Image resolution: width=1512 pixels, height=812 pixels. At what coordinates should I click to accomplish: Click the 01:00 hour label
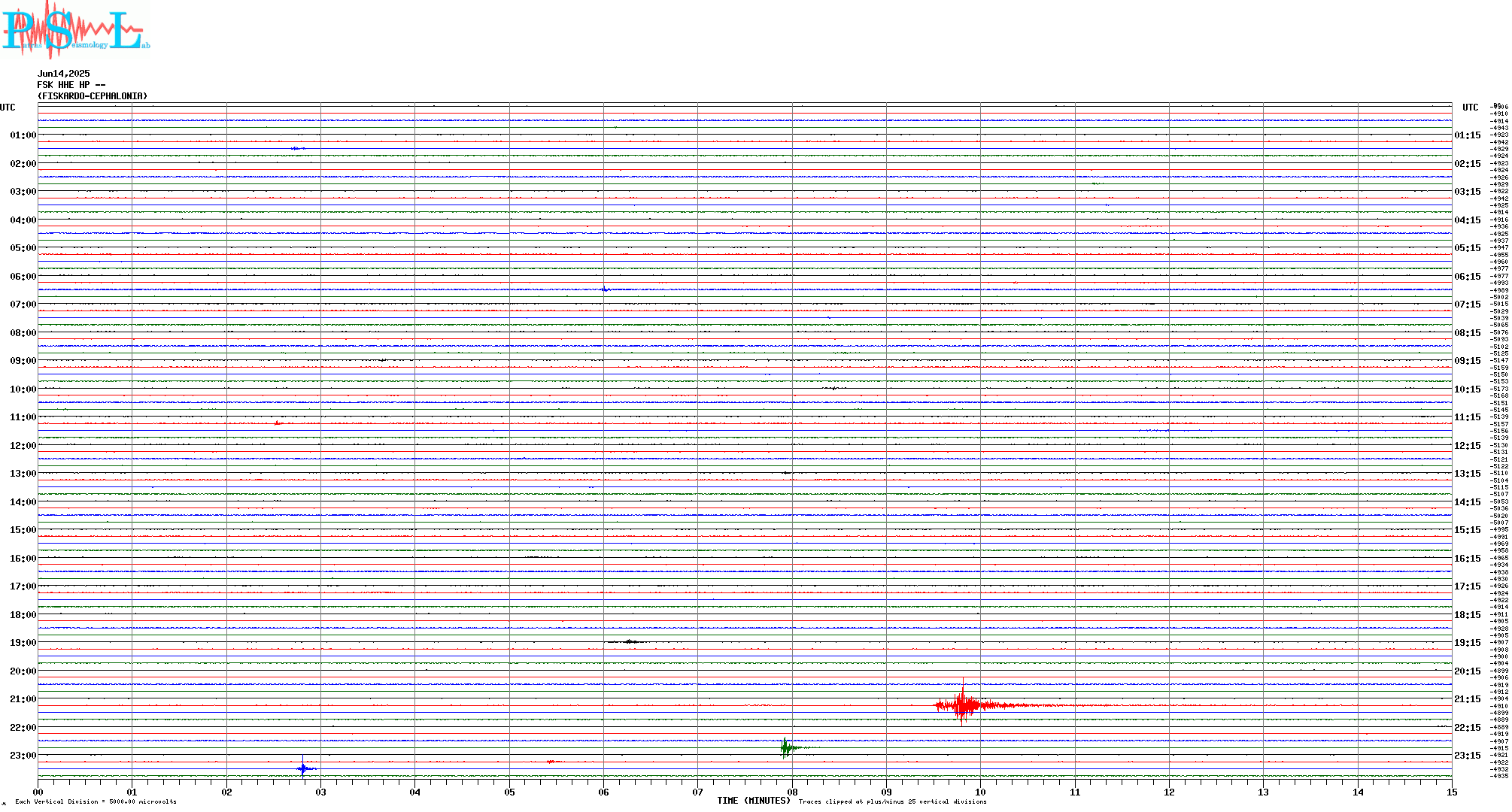23,135
